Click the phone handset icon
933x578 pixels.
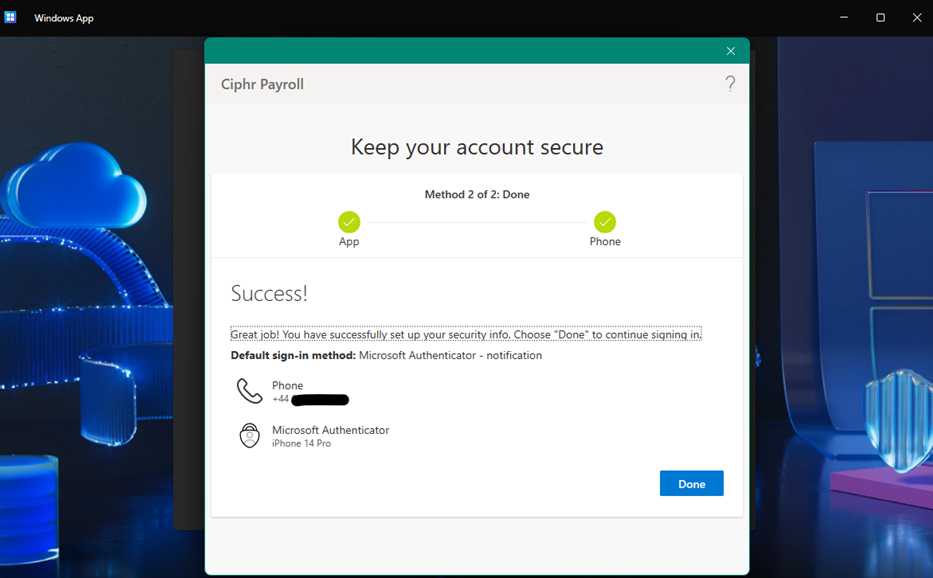click(x=249, y=391)
